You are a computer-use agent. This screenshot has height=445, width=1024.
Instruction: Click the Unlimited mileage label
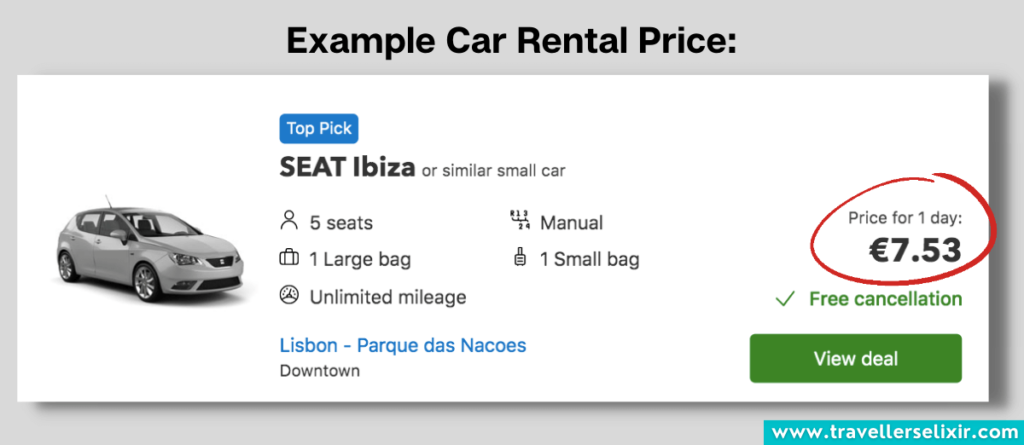pyautogui.click(x=388, y=297)
